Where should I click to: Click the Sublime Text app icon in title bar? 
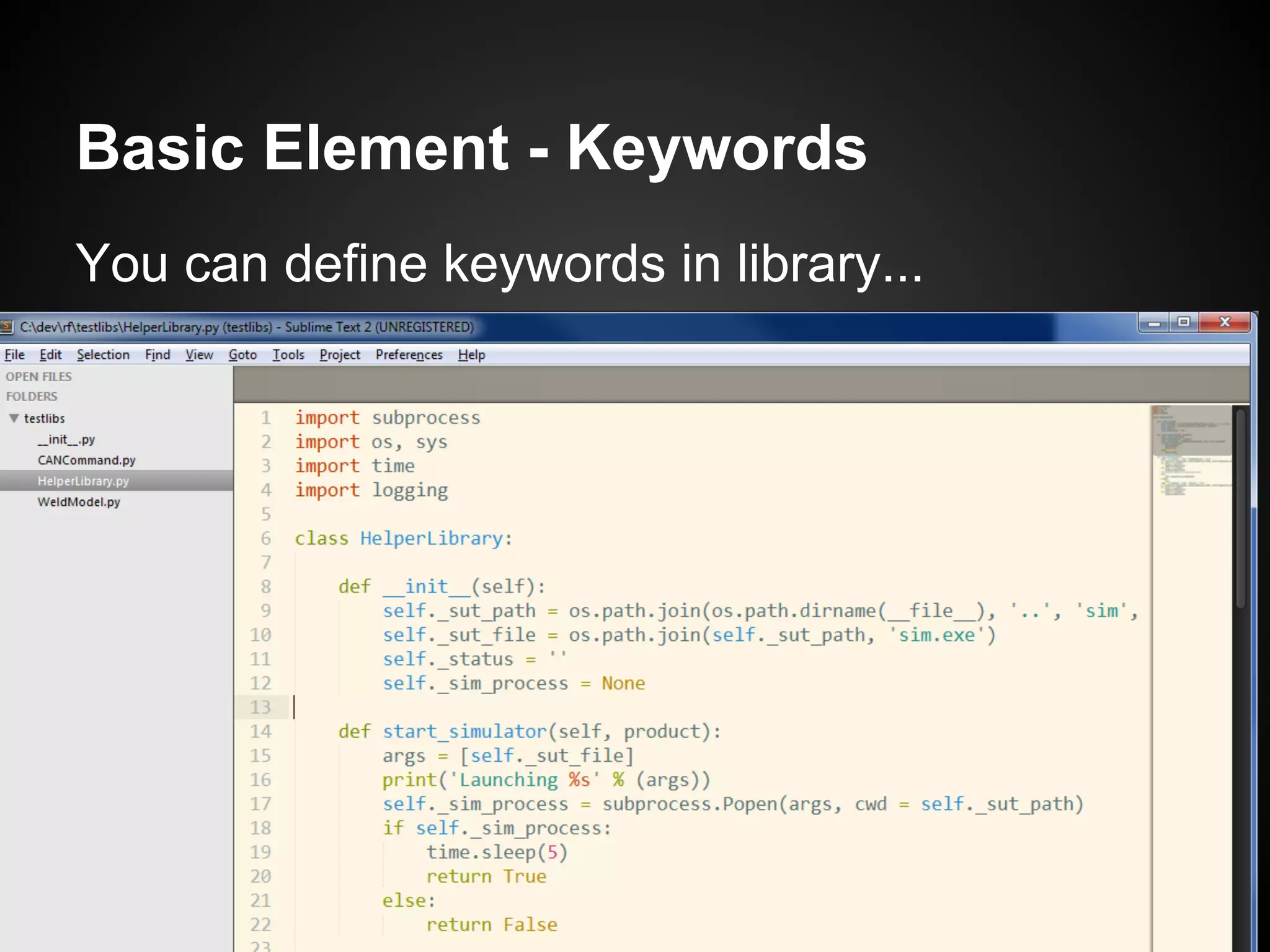[7, 327]
